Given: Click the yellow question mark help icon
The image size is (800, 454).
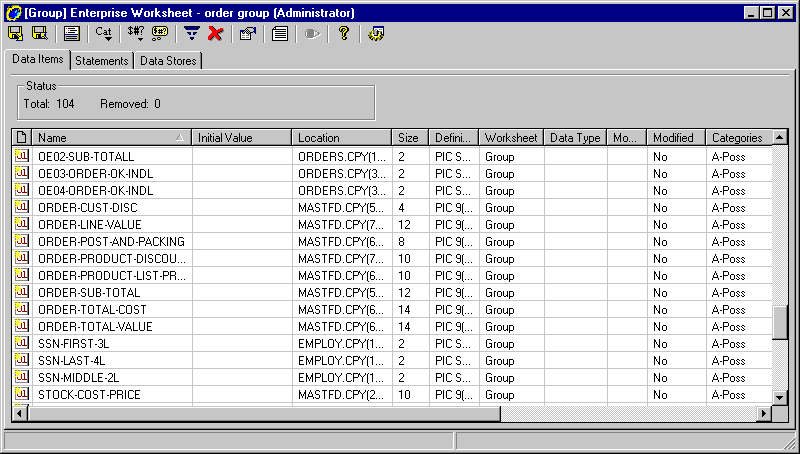Looking at the screenshot, I should pyautogui.click(x=344, y=34).
